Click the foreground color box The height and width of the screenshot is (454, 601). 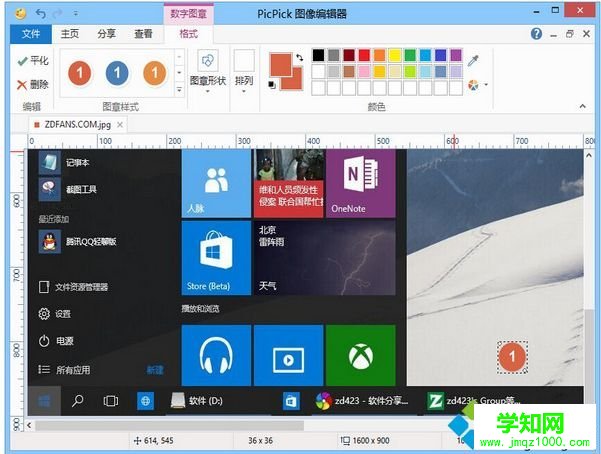point(281,64)
